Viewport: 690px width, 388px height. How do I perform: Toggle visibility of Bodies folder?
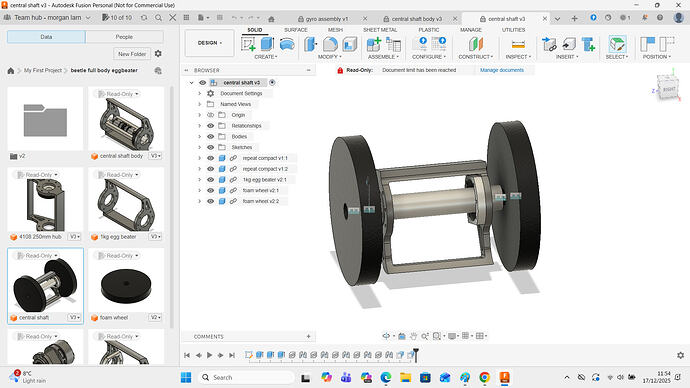(210, 136)
